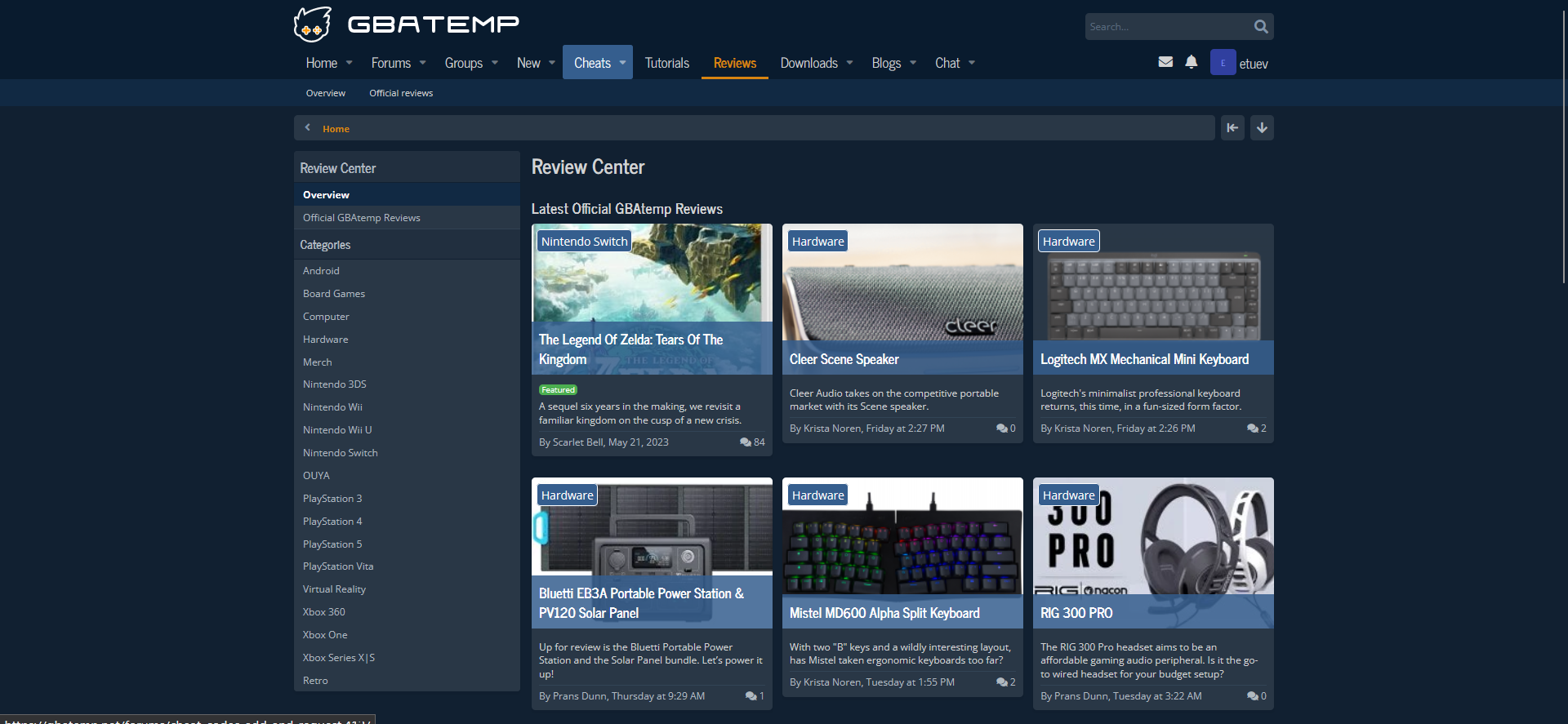Click comments icon on Cleer Scene Speaker
Image resolution: width=1568 pixels, height=724 pixels.
(x=1002, y=429)
